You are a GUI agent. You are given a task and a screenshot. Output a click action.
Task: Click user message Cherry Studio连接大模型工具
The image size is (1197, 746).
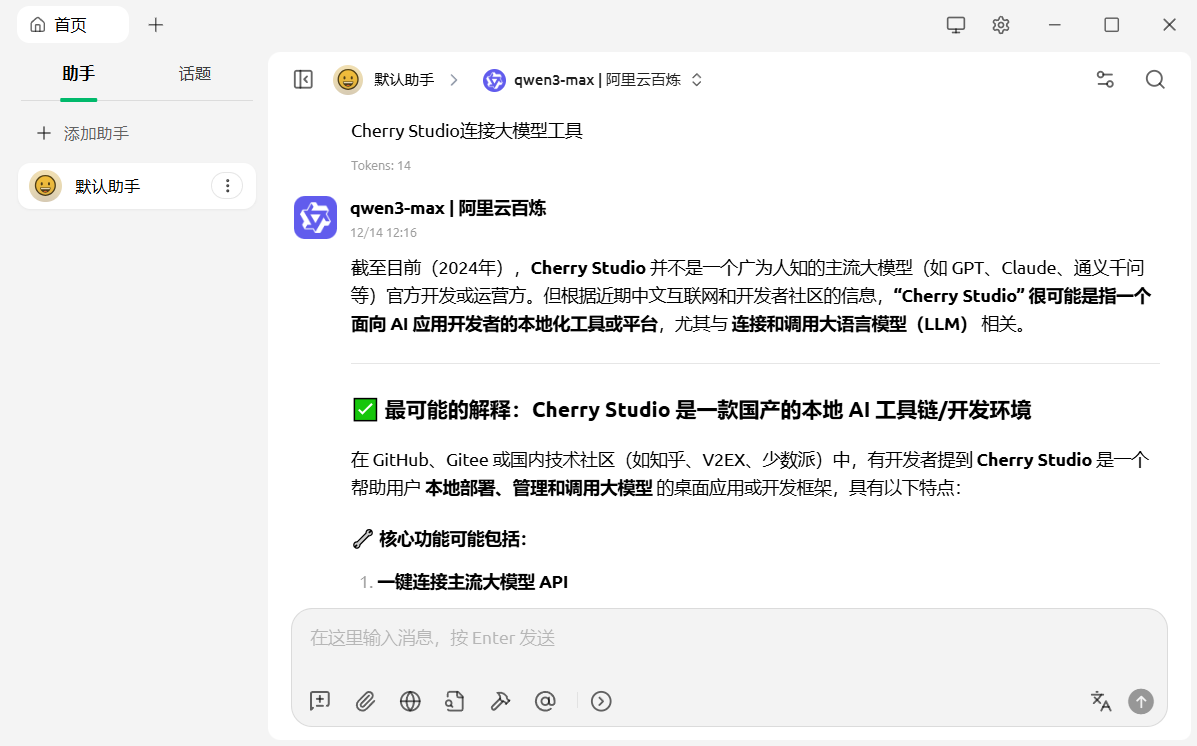[x=466, y=131]
